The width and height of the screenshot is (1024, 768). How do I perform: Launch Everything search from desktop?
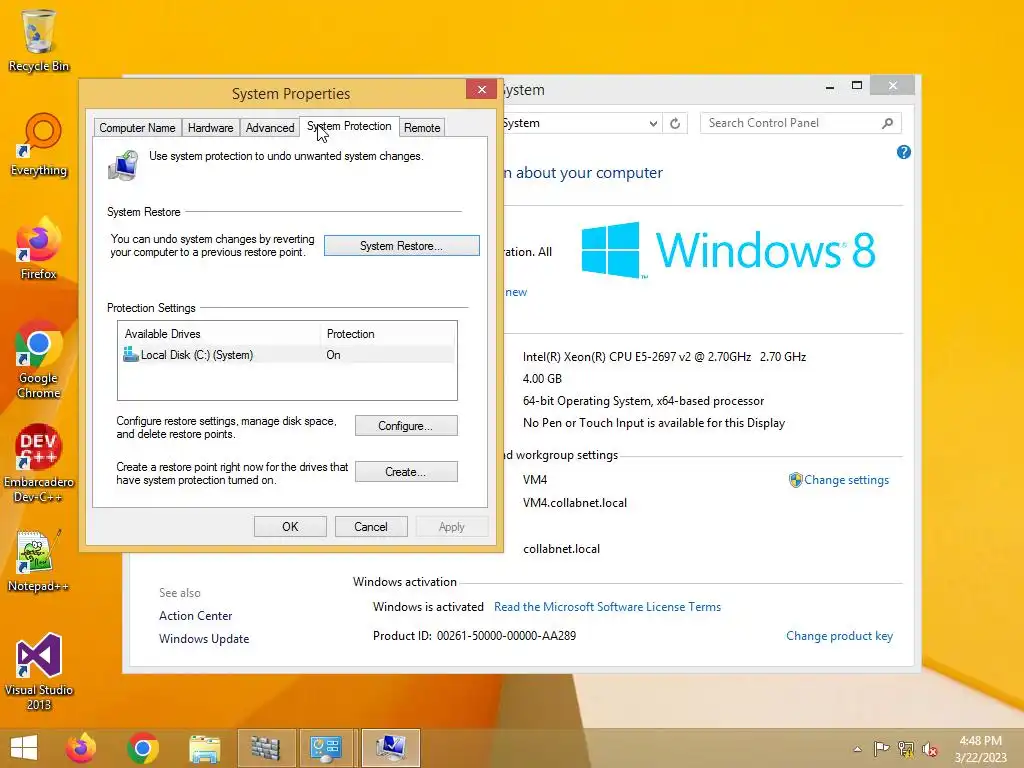(x=39, y=144)
